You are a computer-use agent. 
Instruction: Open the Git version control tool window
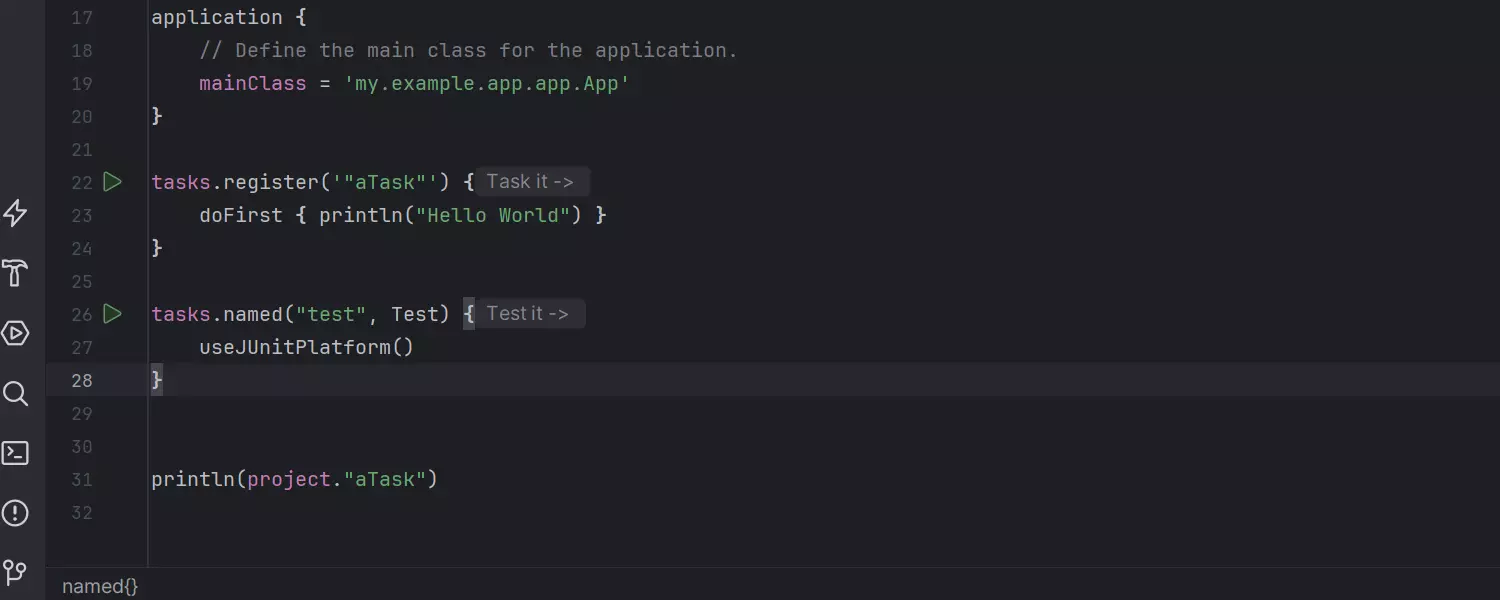point(16,573)
